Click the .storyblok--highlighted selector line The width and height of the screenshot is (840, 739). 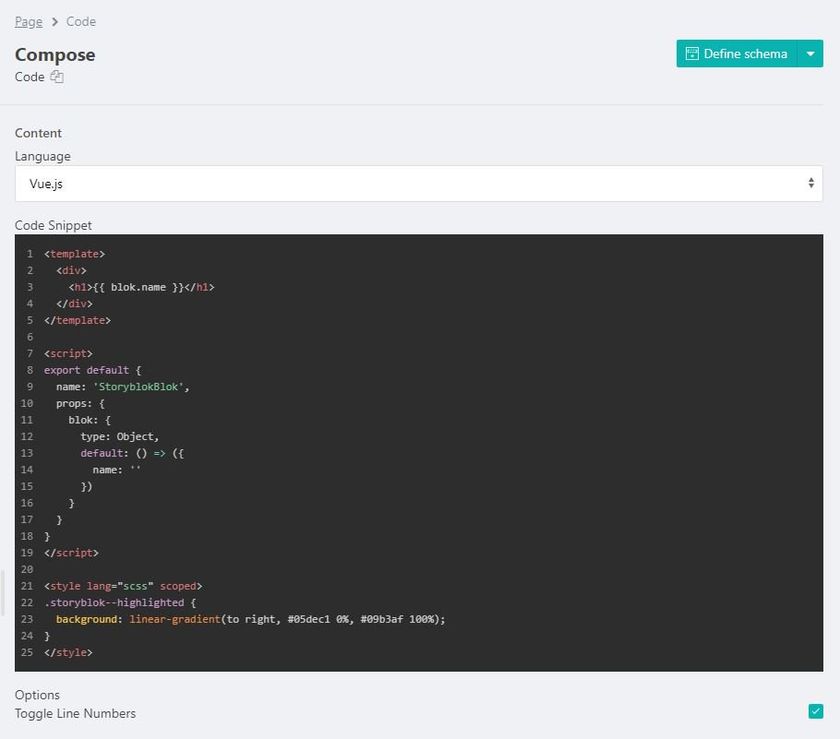pos(120,603)
